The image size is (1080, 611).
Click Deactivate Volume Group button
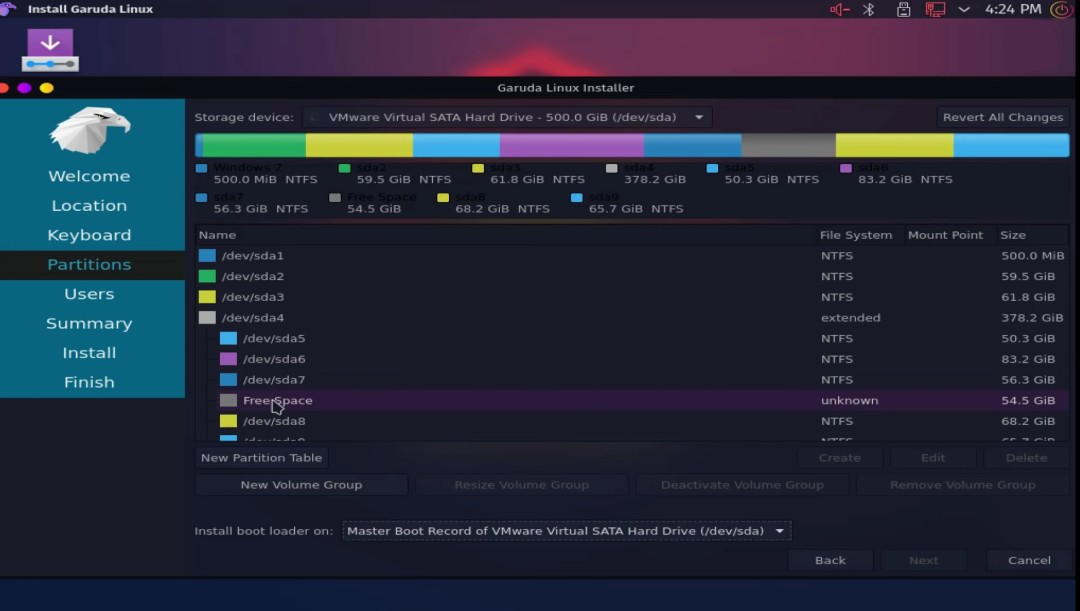click(742, 485)
